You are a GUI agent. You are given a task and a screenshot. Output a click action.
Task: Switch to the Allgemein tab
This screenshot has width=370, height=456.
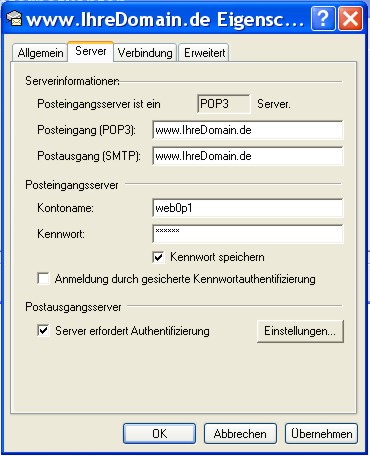click(x=40, y=53)
